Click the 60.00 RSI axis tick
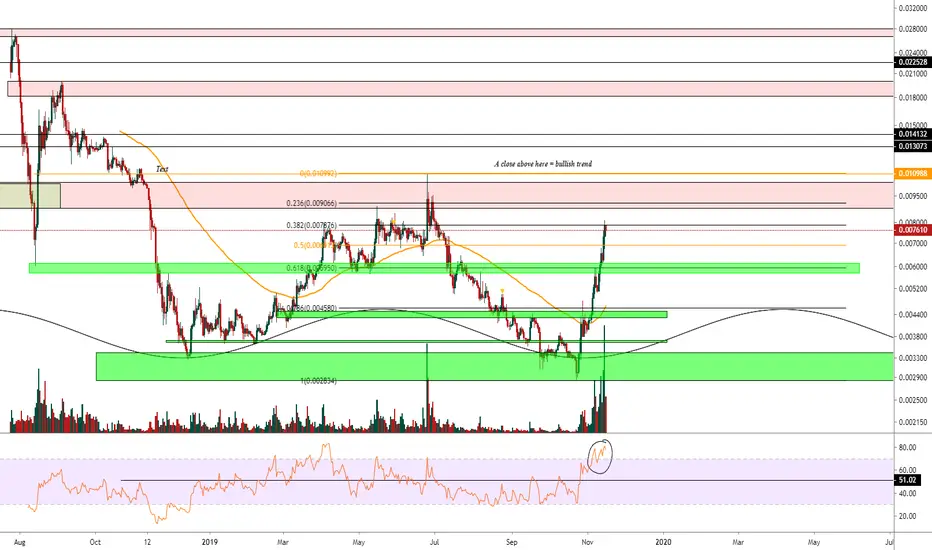The image size is (932, 550). click(907, 470)
